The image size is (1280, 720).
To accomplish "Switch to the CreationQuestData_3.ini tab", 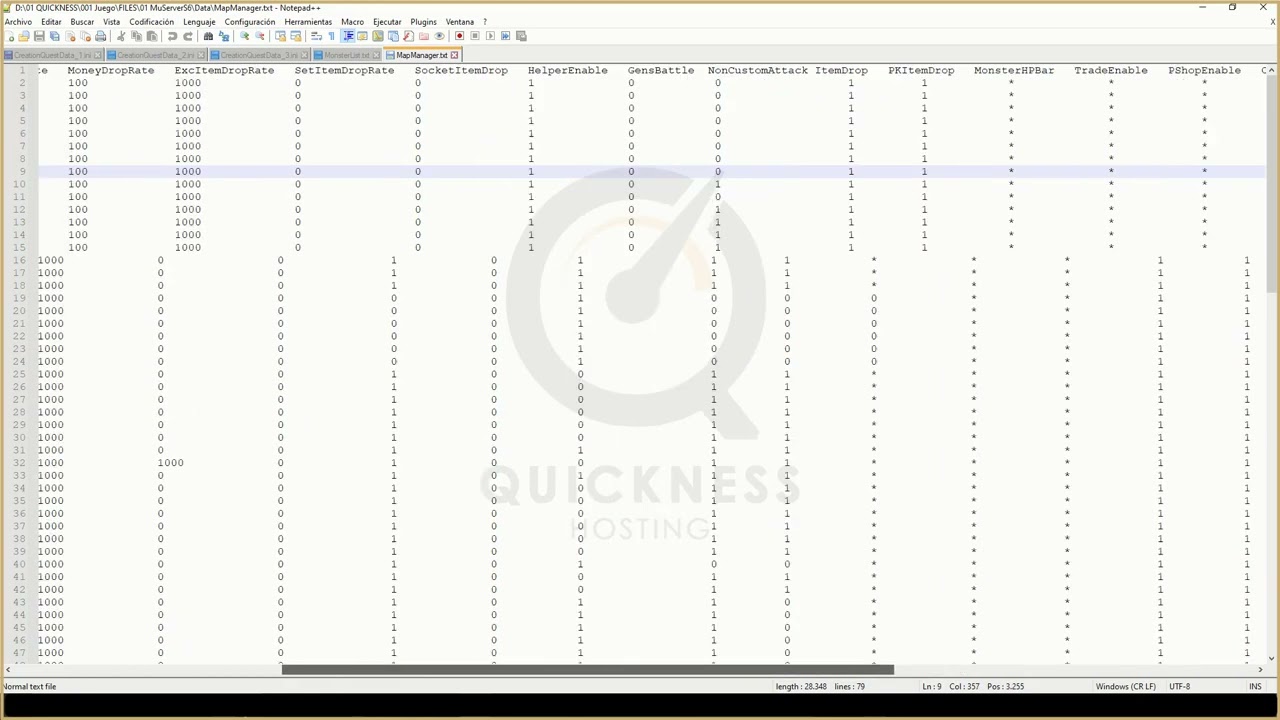I will (x=260, y=55).
